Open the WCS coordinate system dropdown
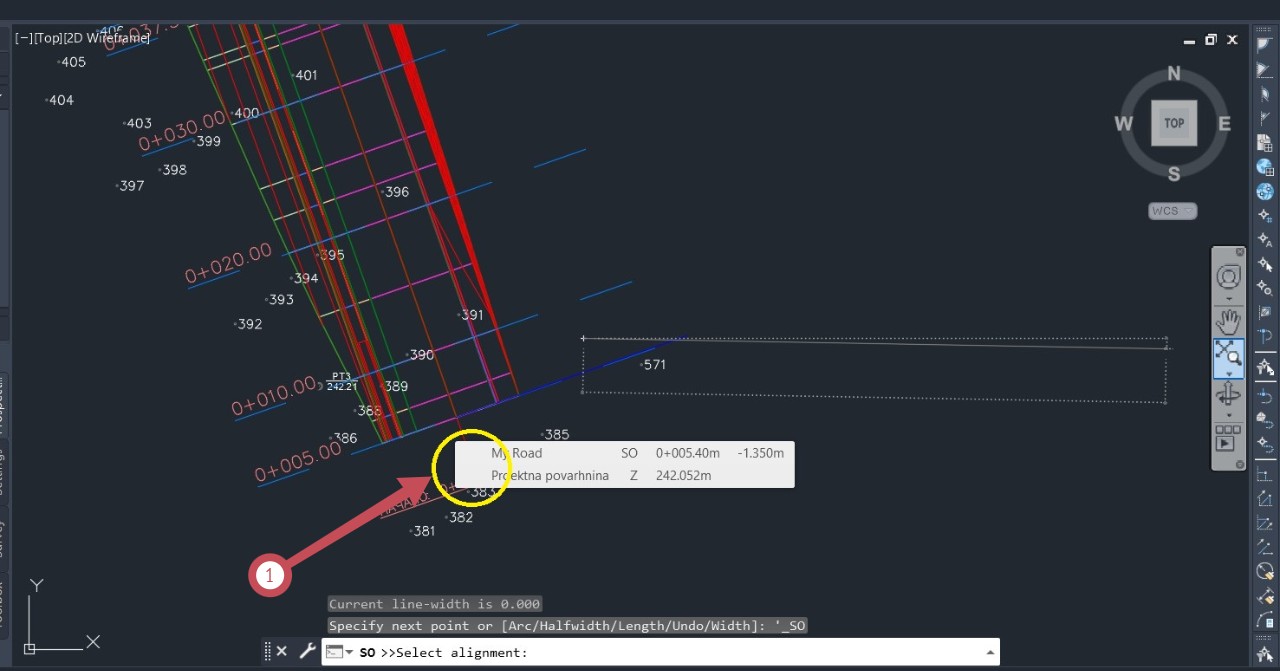Screen dimensions: 1280x671 tap(1172, 211)
